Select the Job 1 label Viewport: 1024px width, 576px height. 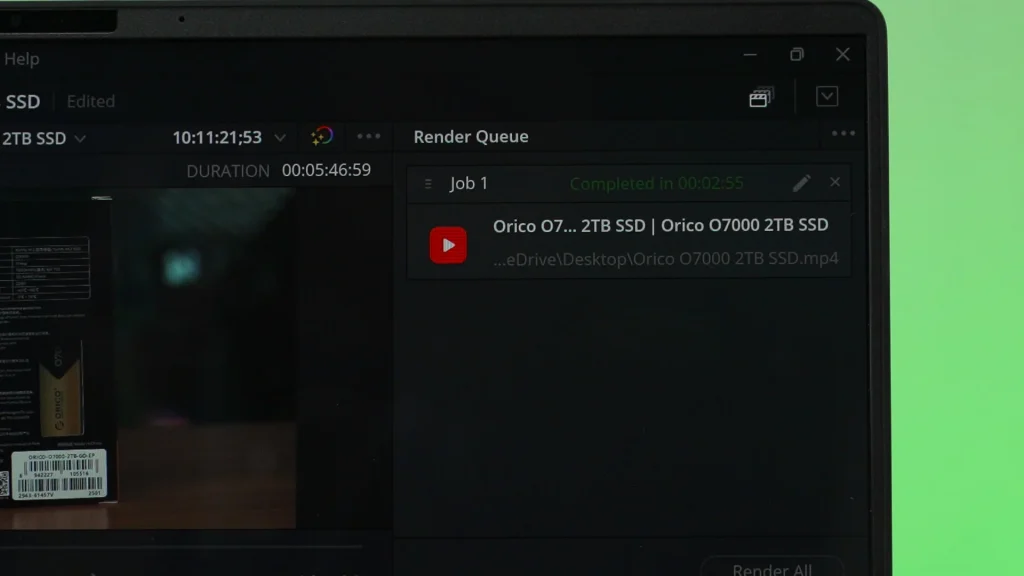pyautogui.click(x=469, y=184)
